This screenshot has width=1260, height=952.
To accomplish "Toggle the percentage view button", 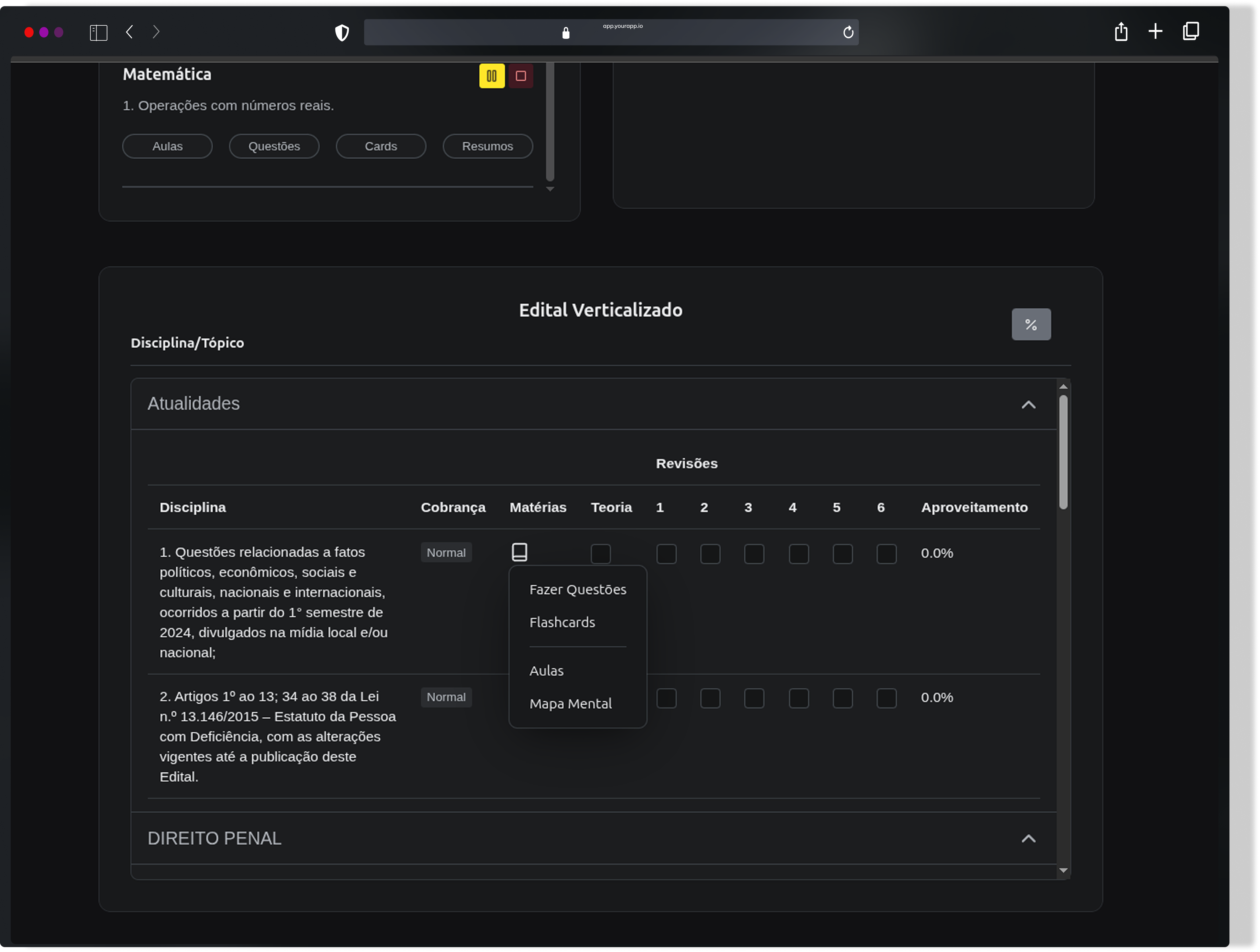I will tap(1031, 325).
